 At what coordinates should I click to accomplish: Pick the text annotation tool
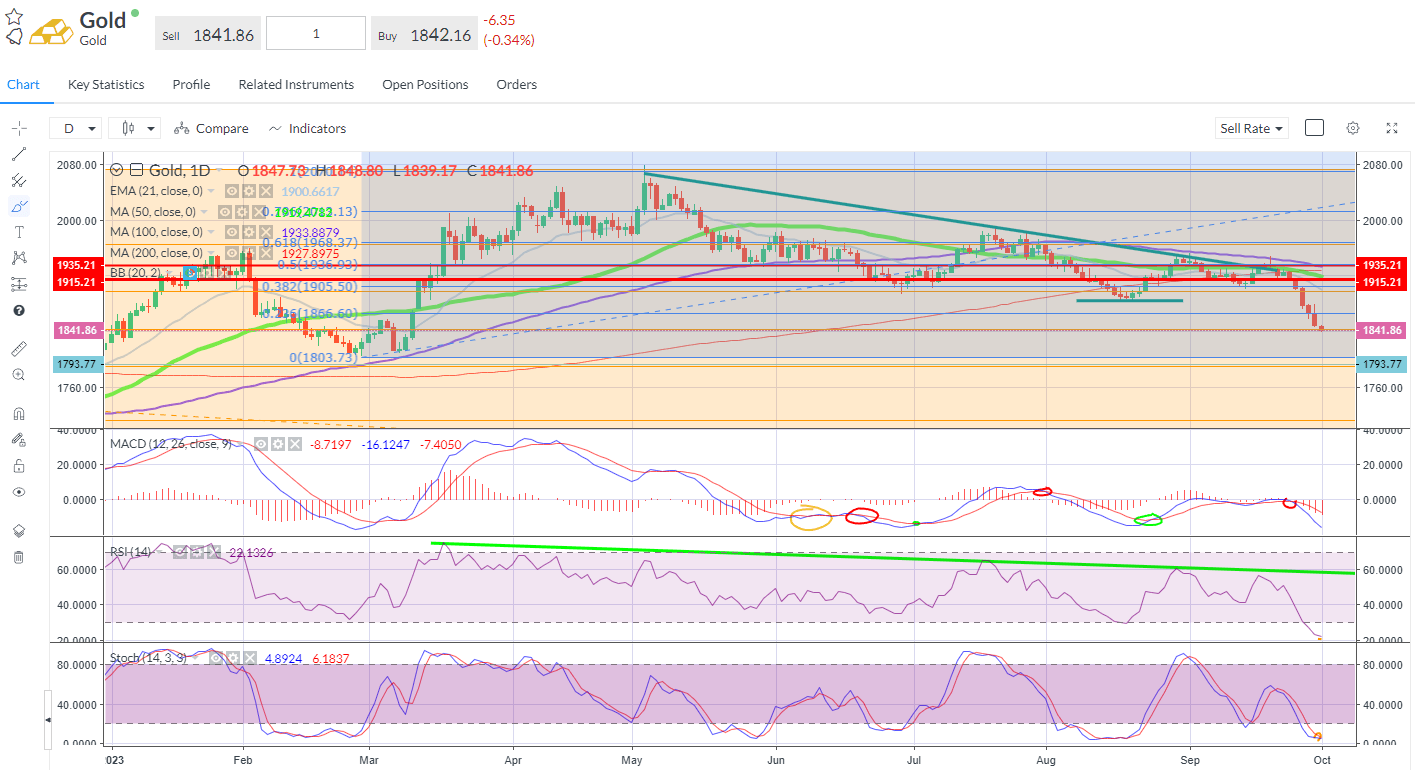click(x=19, y=232)
